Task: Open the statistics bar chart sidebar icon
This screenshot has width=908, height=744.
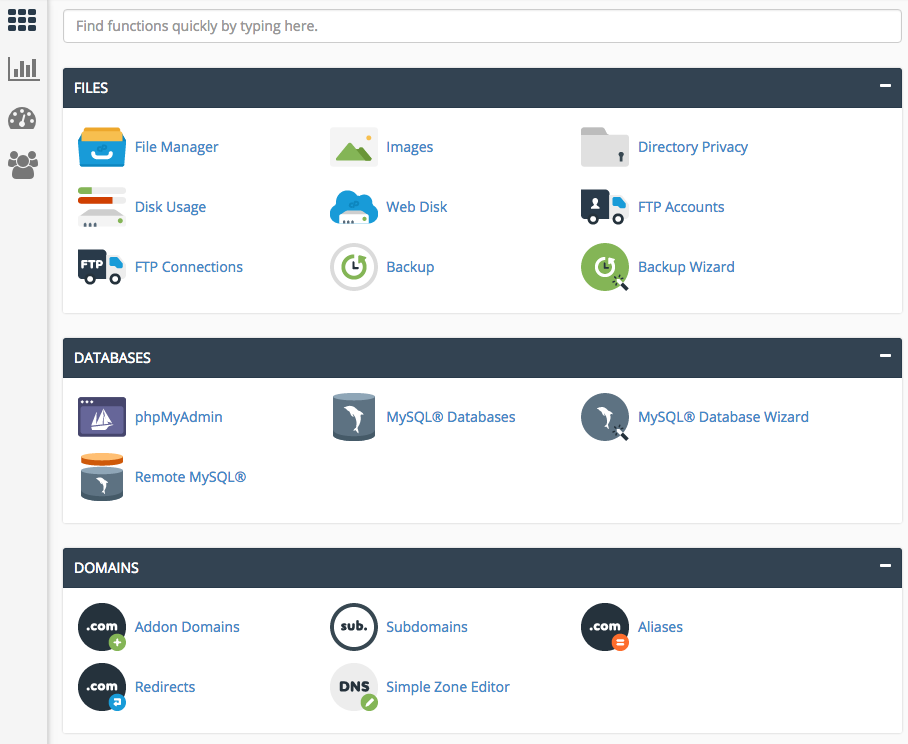Action: pos(22,68)
